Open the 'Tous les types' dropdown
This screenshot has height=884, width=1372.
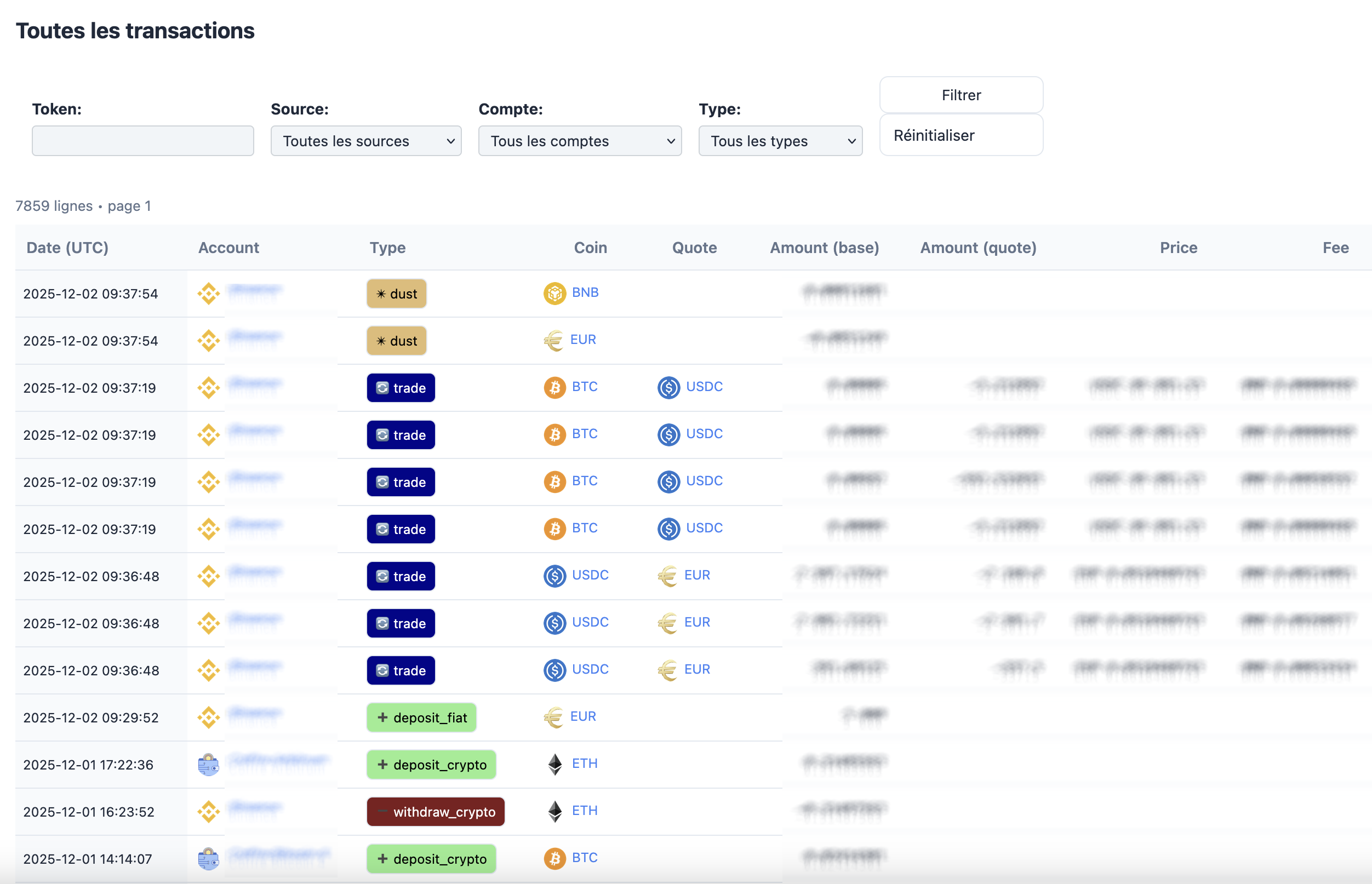(780, 141)
